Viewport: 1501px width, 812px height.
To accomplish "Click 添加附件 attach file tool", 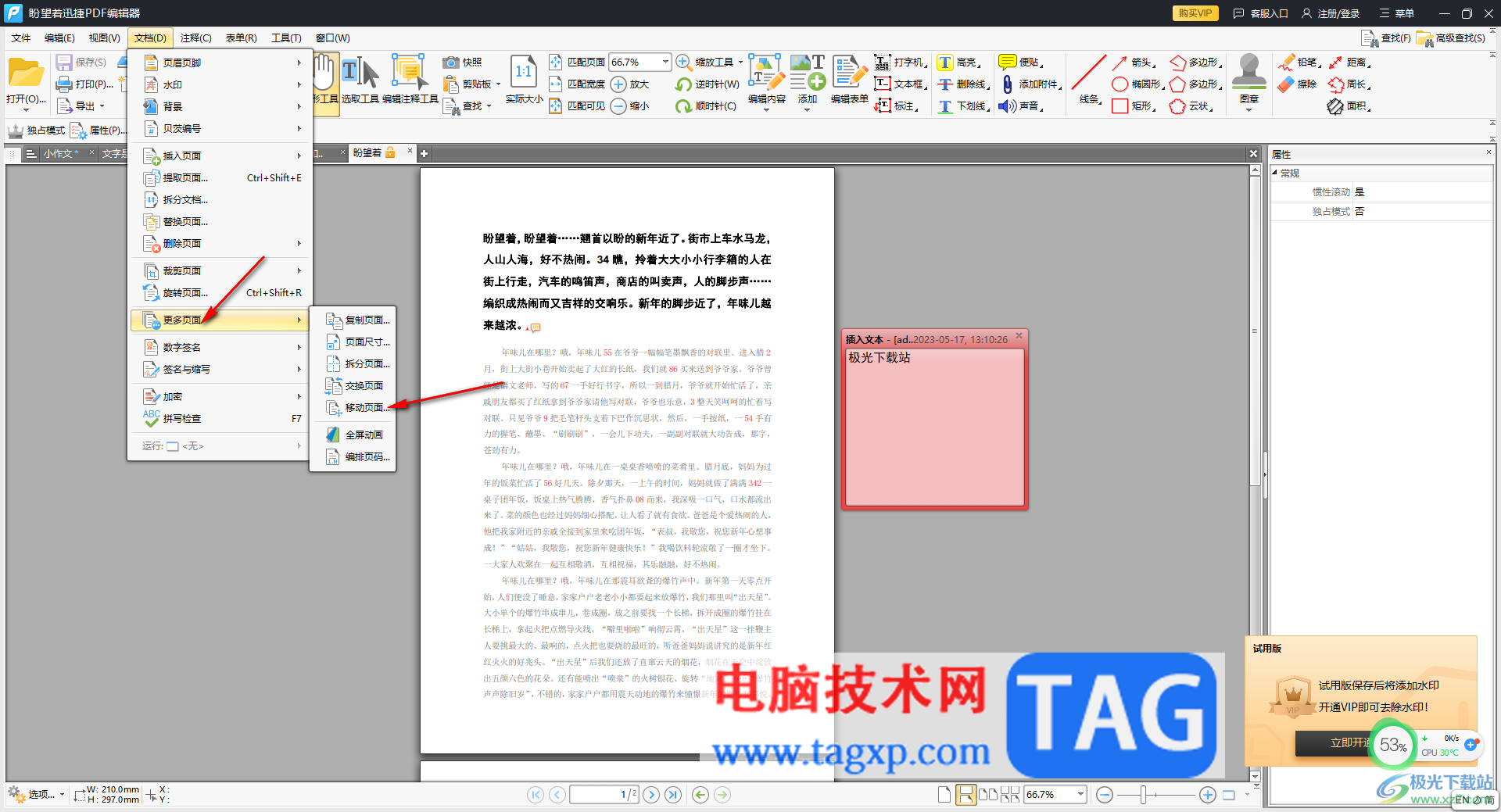I will (1031, 84).
